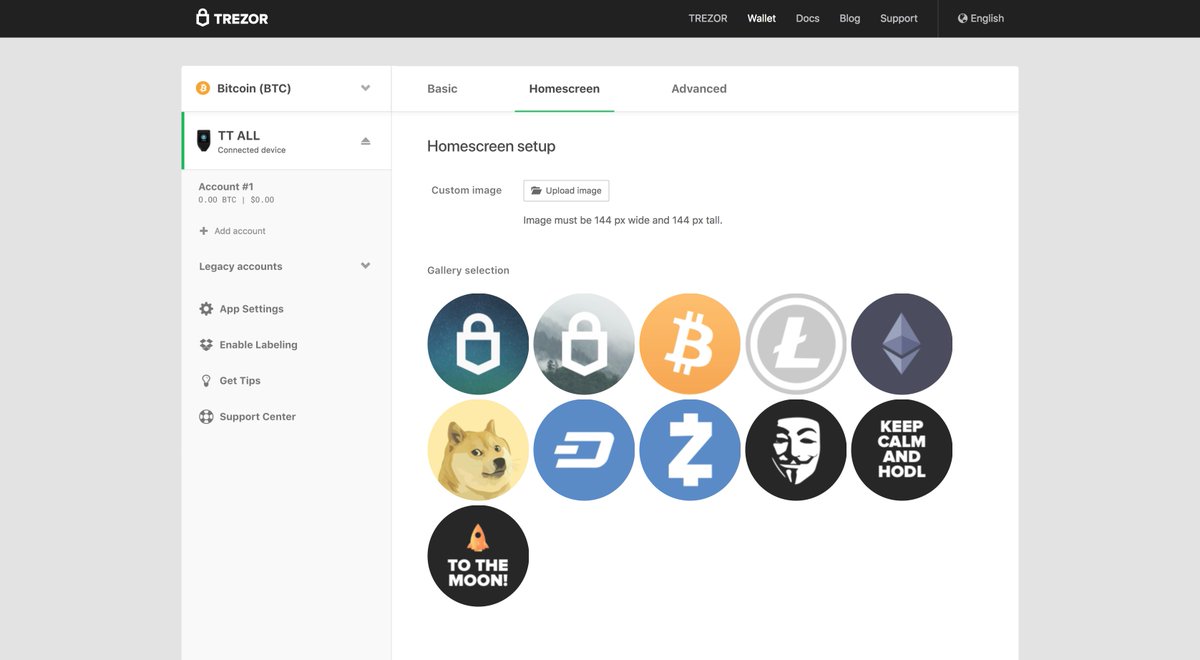The width and height of the screenshot is (1200, 660).
Task: Open the English language selector
Action: point(980,18)
